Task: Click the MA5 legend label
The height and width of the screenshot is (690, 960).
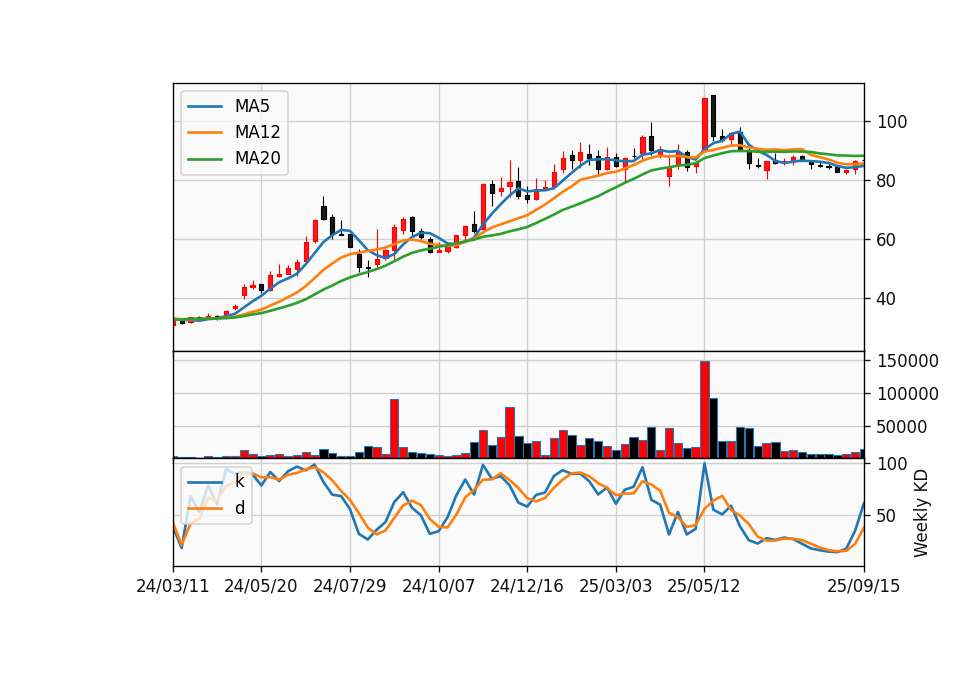Action: (x=252, y=106)
